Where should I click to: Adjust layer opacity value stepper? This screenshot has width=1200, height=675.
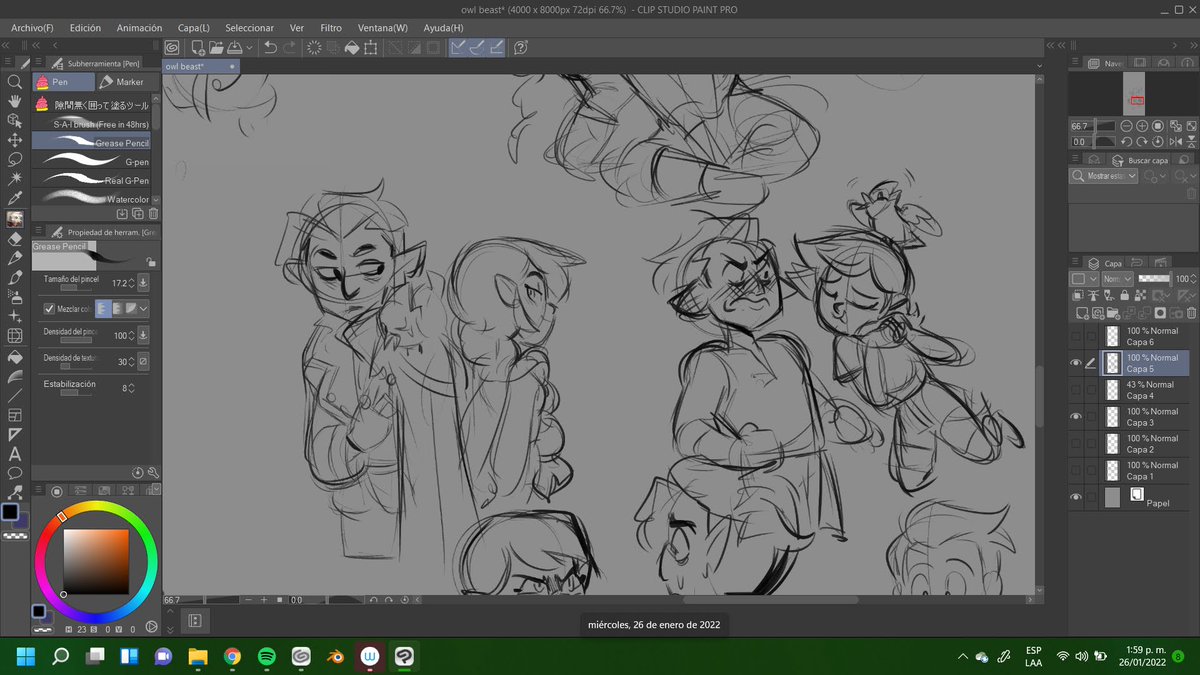click(1192, 279)
